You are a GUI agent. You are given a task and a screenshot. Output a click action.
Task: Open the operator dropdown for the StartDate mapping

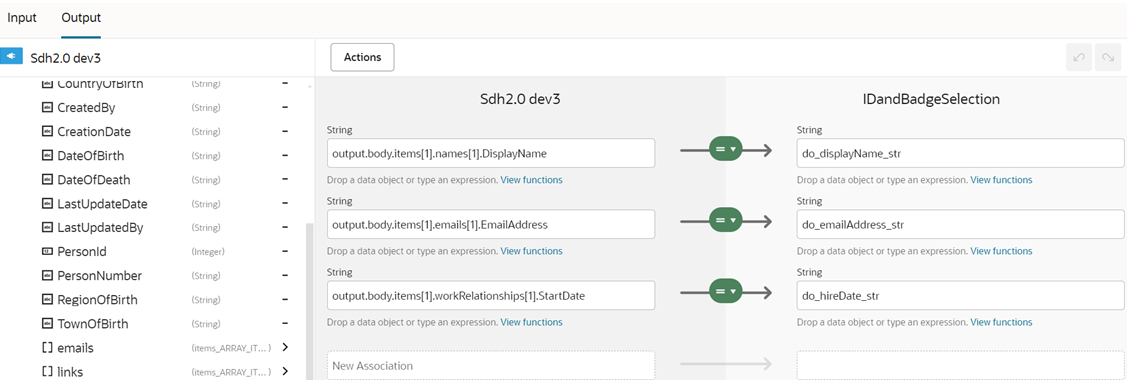[x=725, y=292]
